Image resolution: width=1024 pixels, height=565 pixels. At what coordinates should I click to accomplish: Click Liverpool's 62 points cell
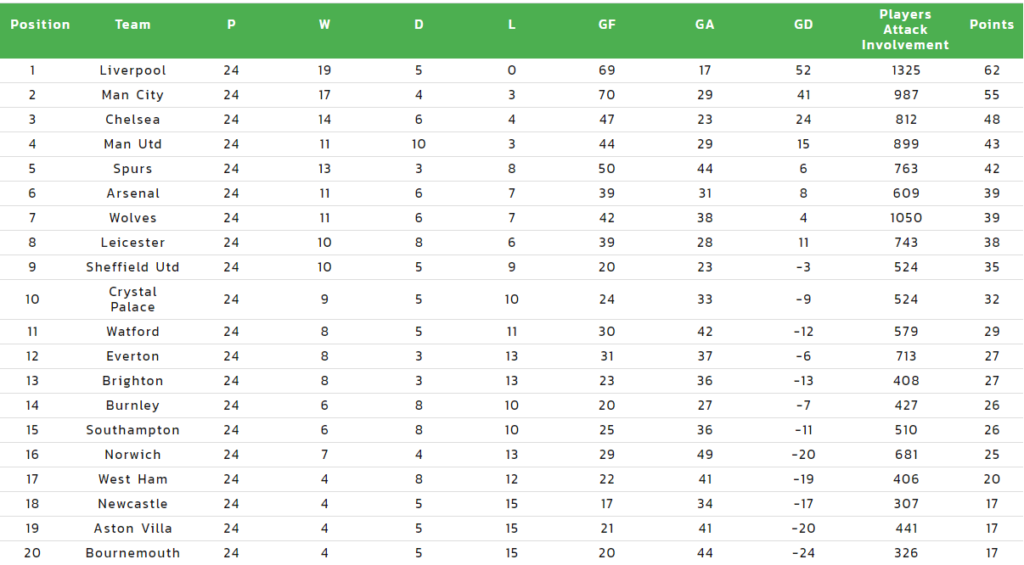[x=991, y=71]
